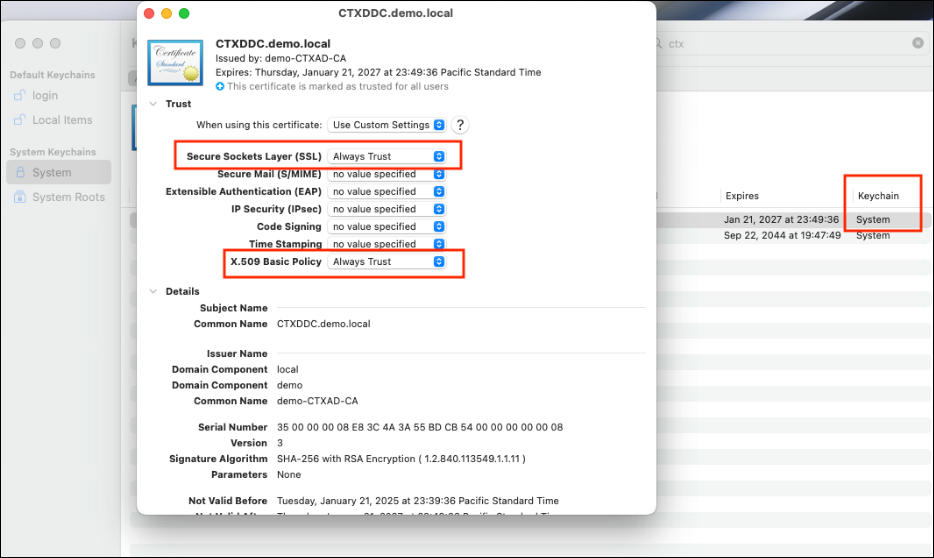This screenshot has width=934, height=558.
Task: Select System keychain in sidebar
Action: click(51, 172)
